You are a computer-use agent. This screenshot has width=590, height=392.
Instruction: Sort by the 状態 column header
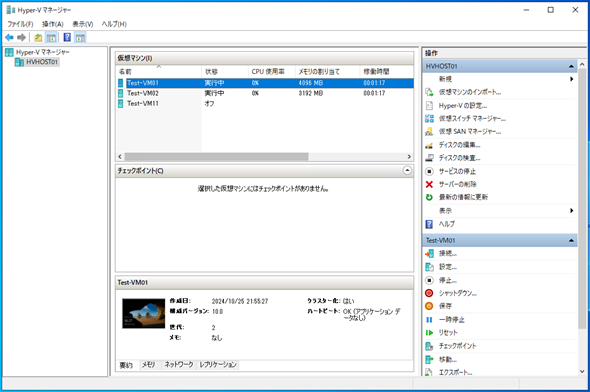coord(225,71)
